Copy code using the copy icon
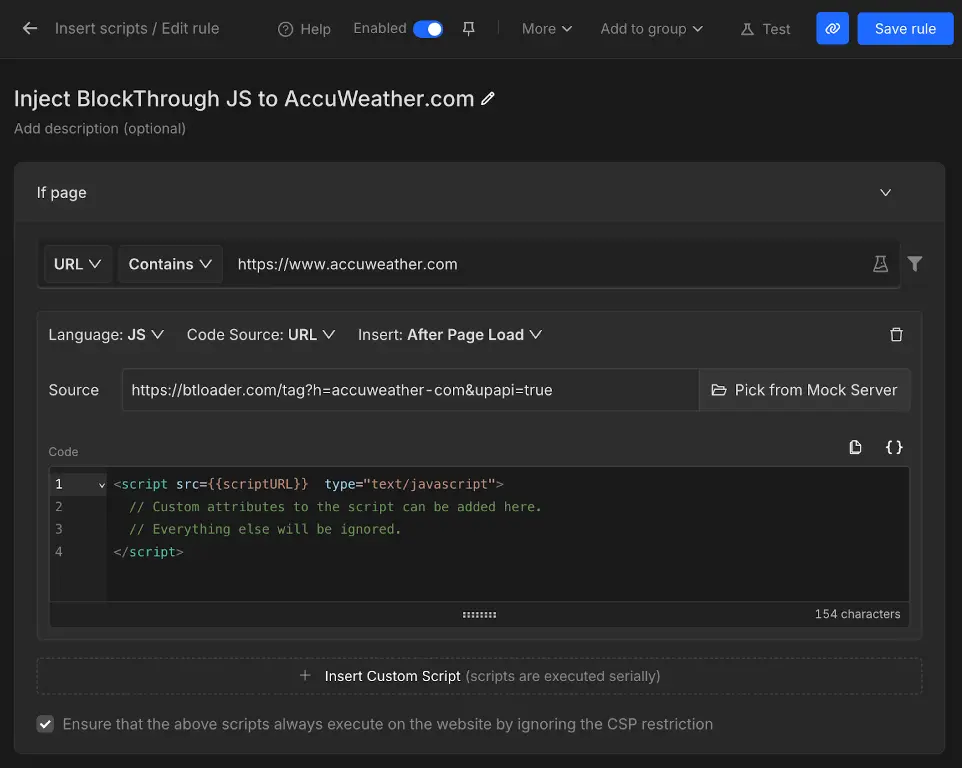 click(x=855, y=447)
